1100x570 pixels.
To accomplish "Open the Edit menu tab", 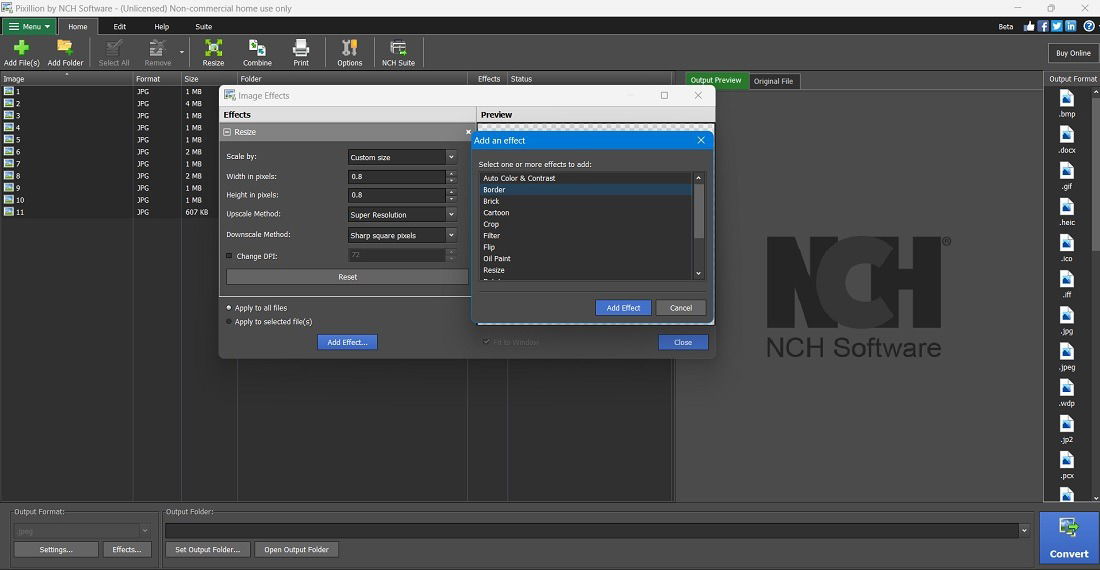I will pos(120,27).
